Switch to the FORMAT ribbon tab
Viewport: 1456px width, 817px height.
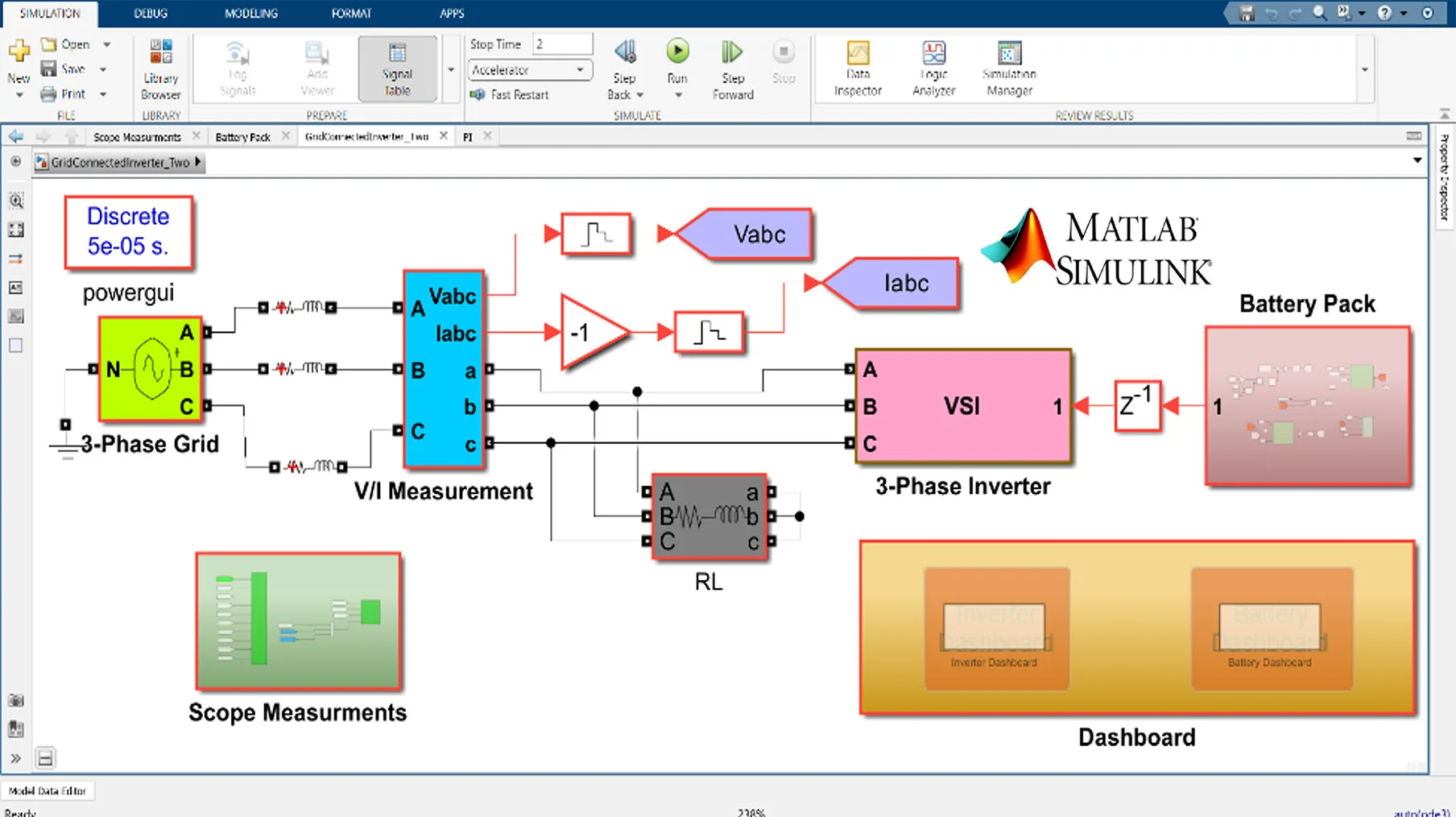tap(351, 14)
